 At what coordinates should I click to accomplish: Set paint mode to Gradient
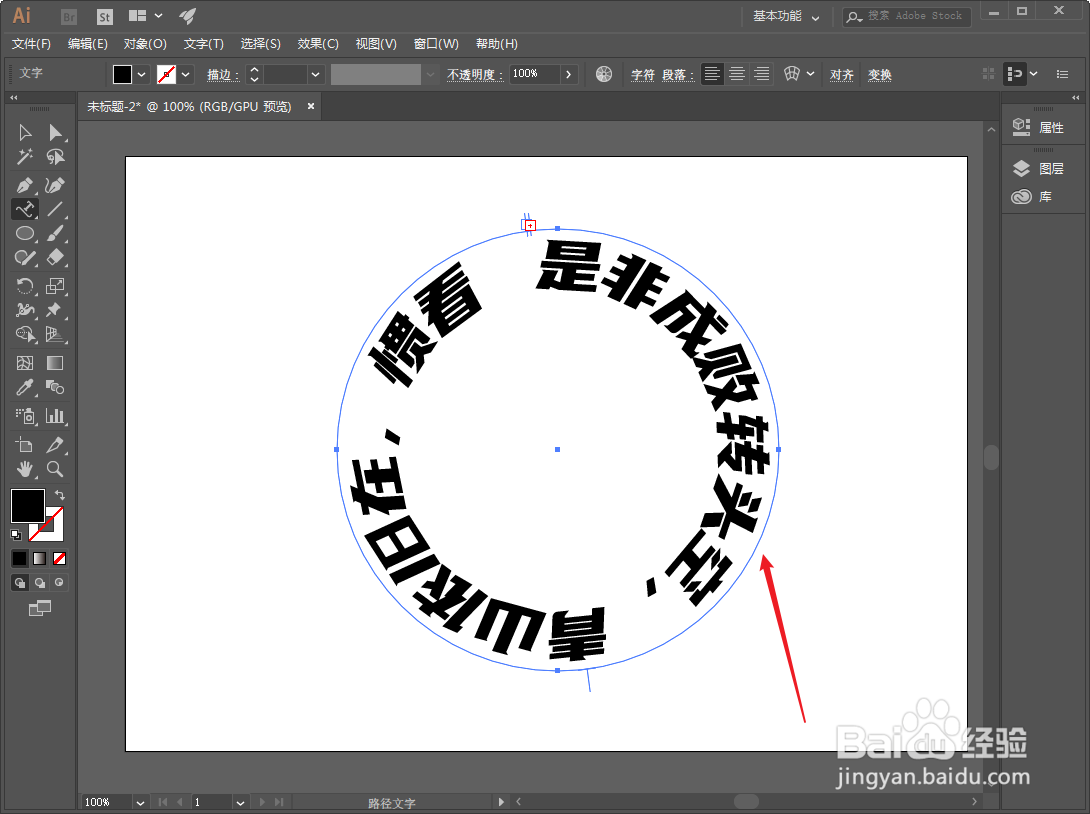tap(40, 558)
